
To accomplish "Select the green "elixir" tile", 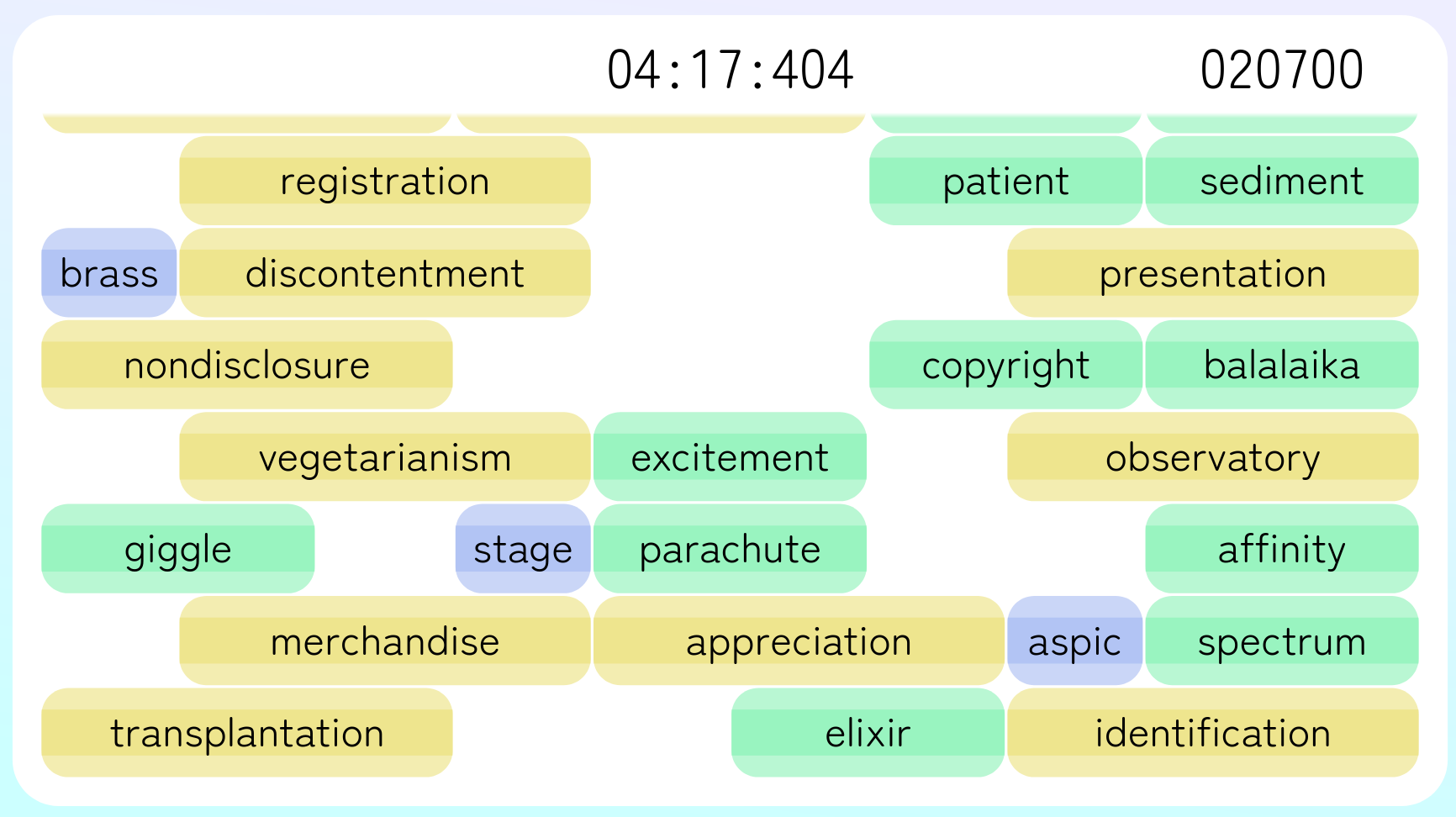I will click(868, 733).
